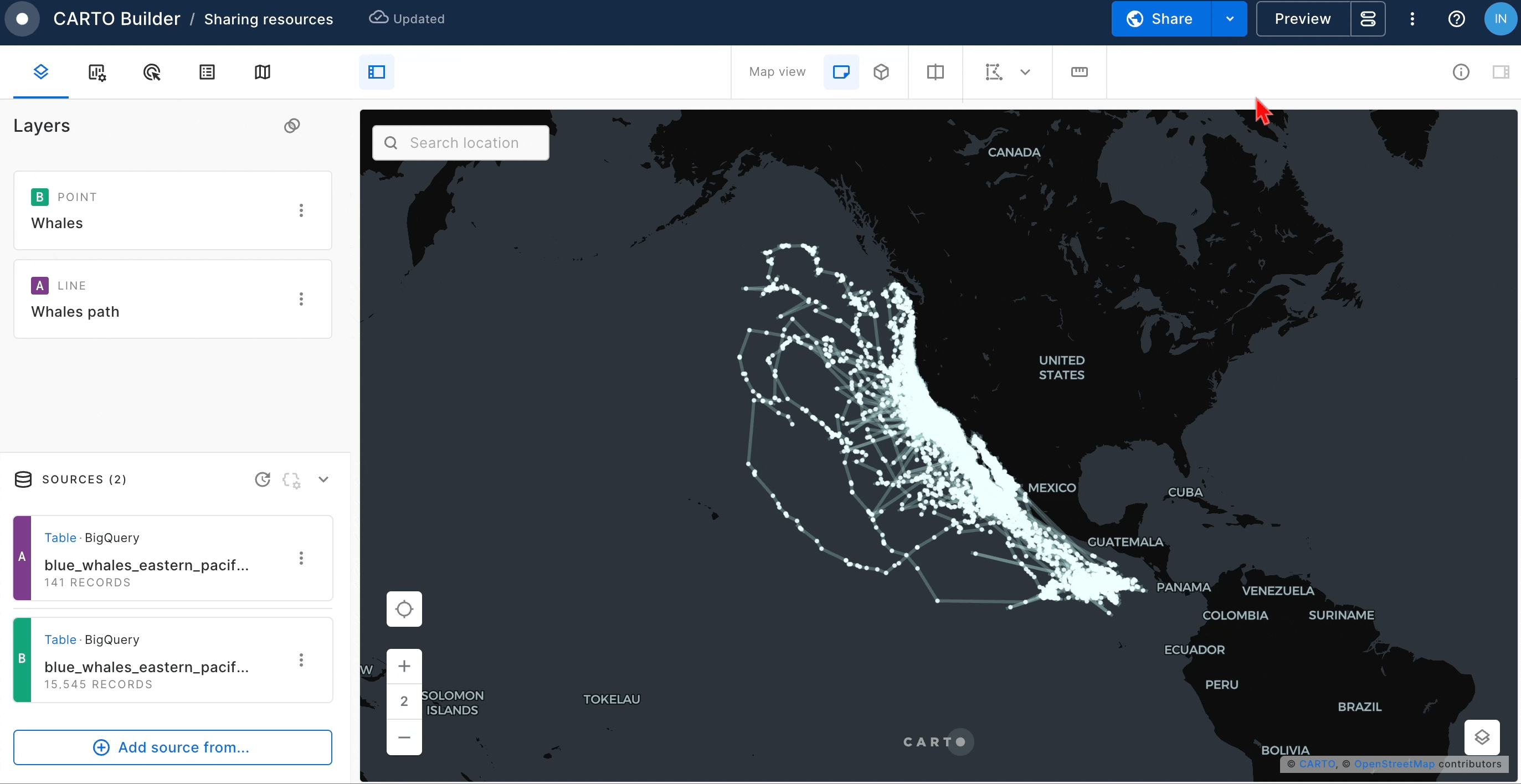Refresh data sources icon
This screenshot has height=784, width=1521.
tap(262, 479)
